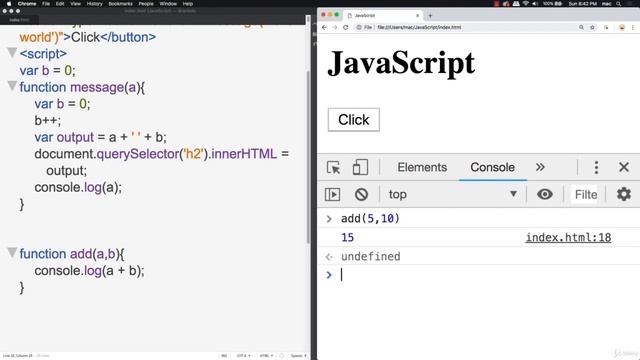640x360 pixels.
Task: Open the DevTools three-dot customize menu
Action: click(x=596, y=167)
